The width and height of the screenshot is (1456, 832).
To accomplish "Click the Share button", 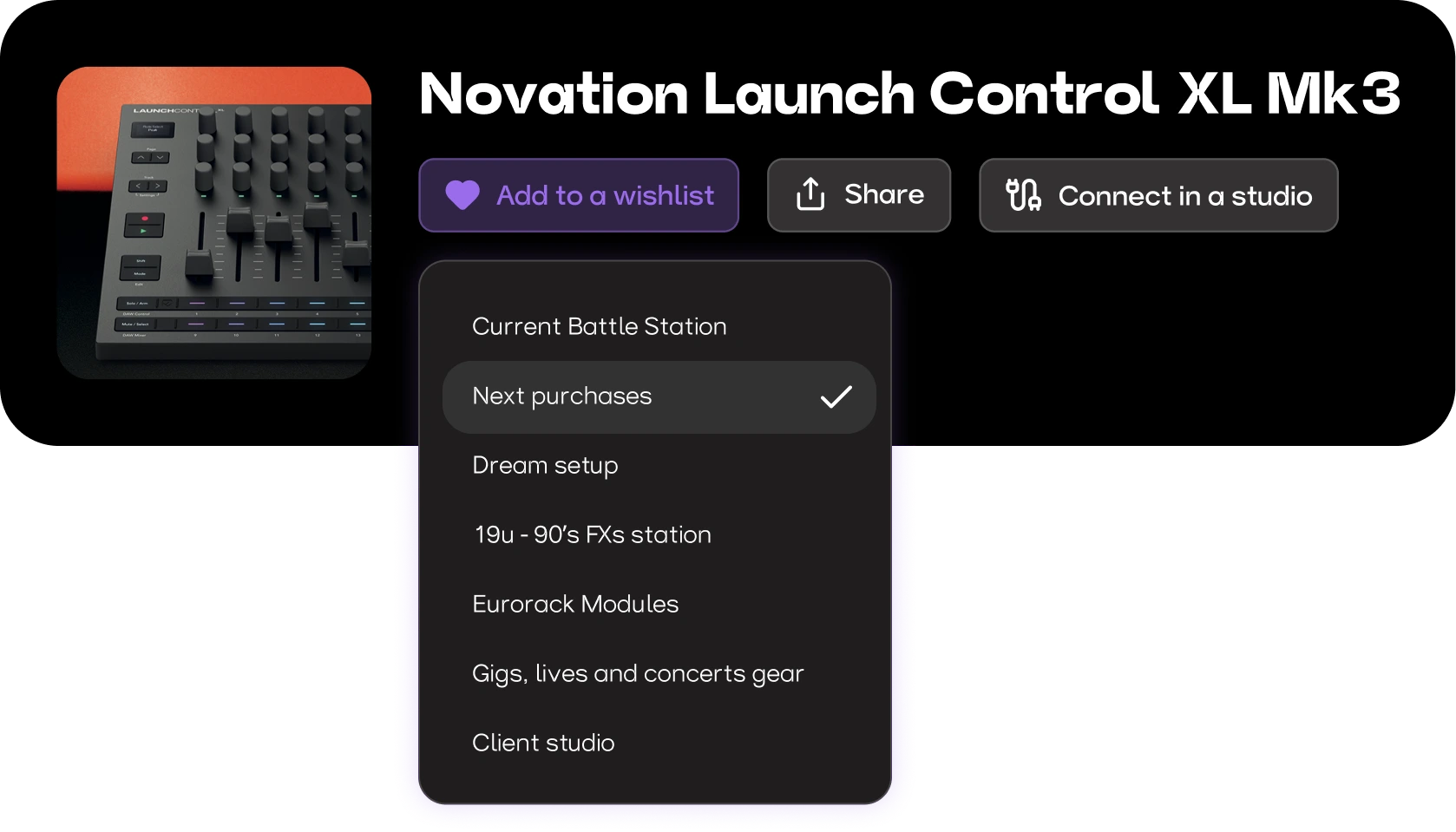I will click(x=859, y=195).
